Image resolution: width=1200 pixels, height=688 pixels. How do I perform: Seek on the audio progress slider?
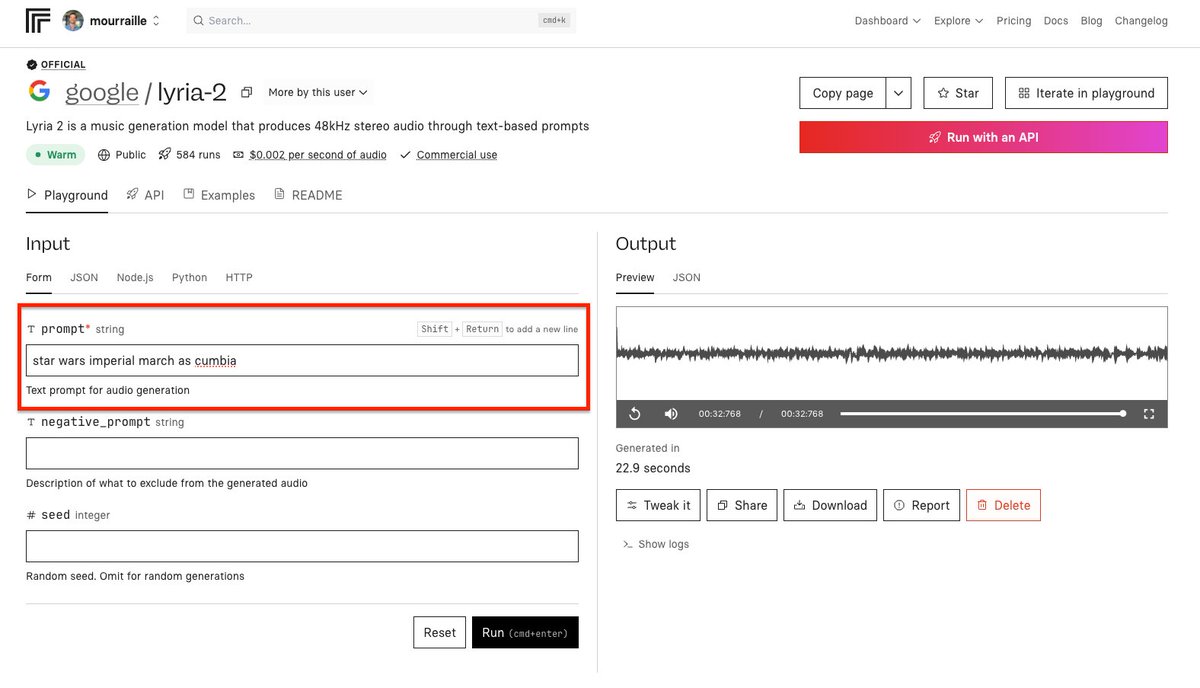pos(983,413)
